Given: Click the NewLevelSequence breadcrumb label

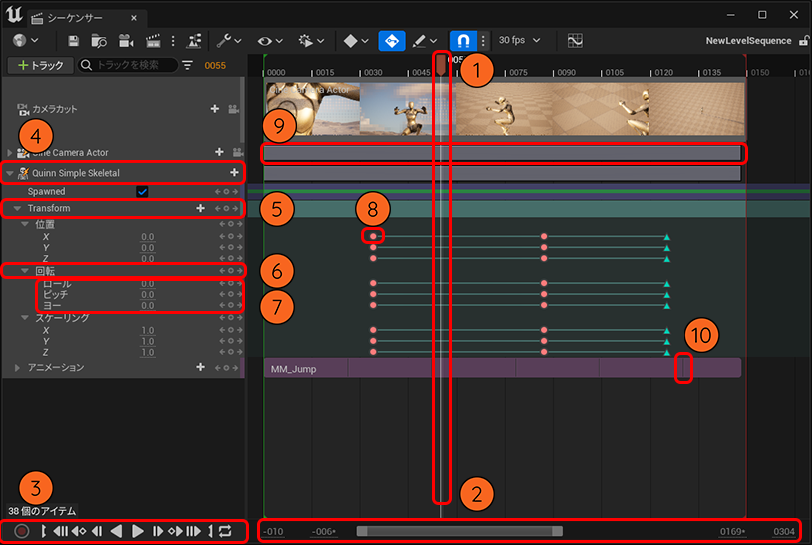Looking at the screenshot, I should tap(749, 41).
